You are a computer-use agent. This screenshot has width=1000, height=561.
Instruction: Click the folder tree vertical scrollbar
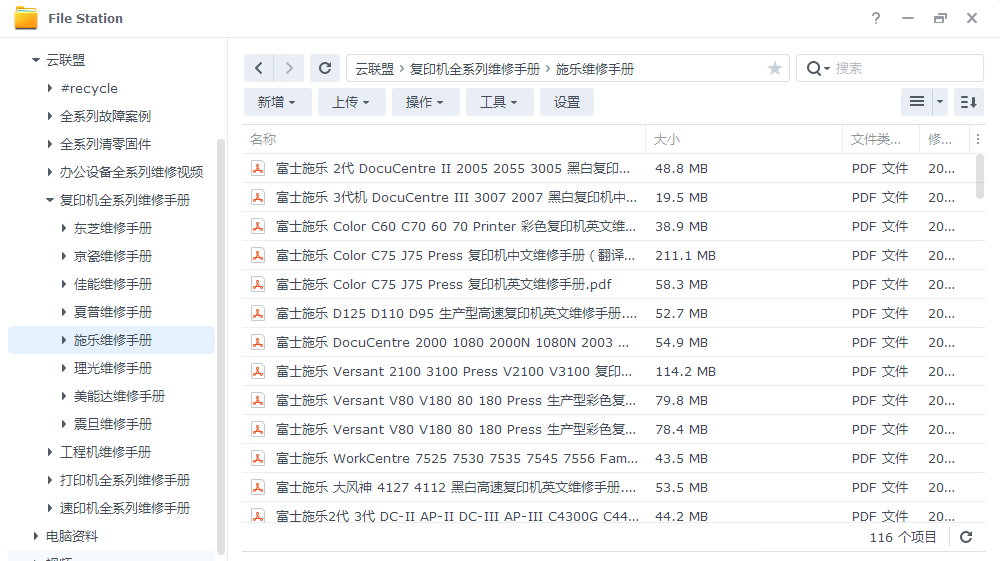coord(221,347)
